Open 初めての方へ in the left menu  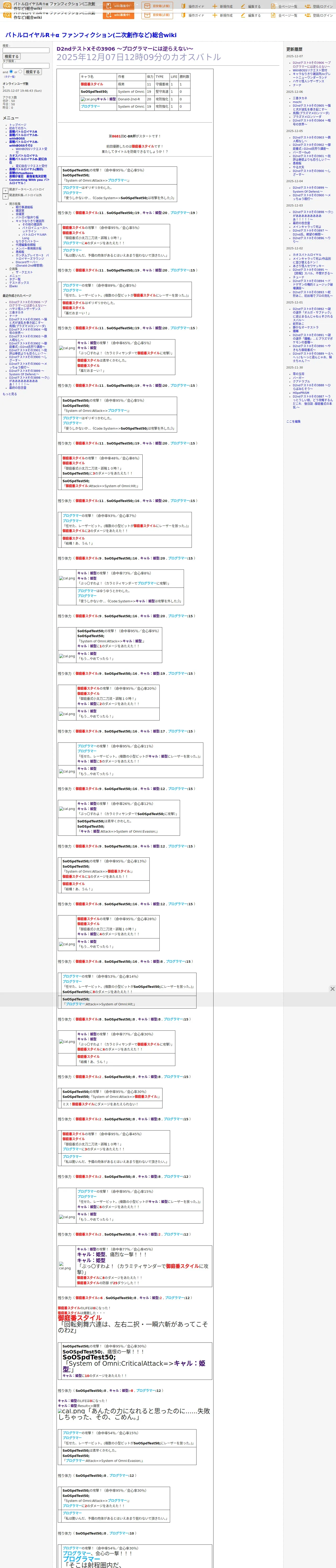tap(18, 128)
